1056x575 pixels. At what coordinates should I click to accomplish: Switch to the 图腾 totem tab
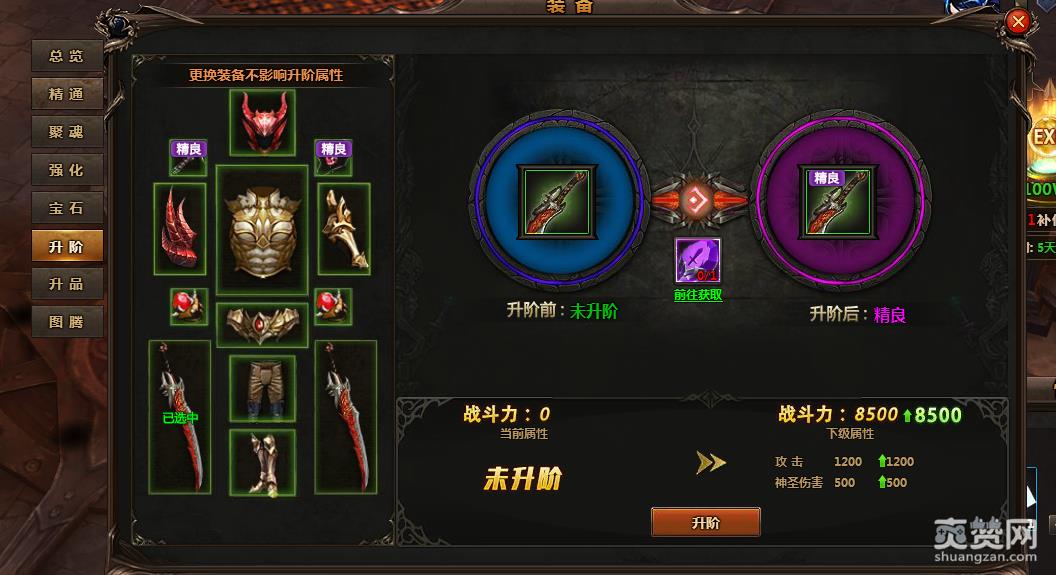67,322
